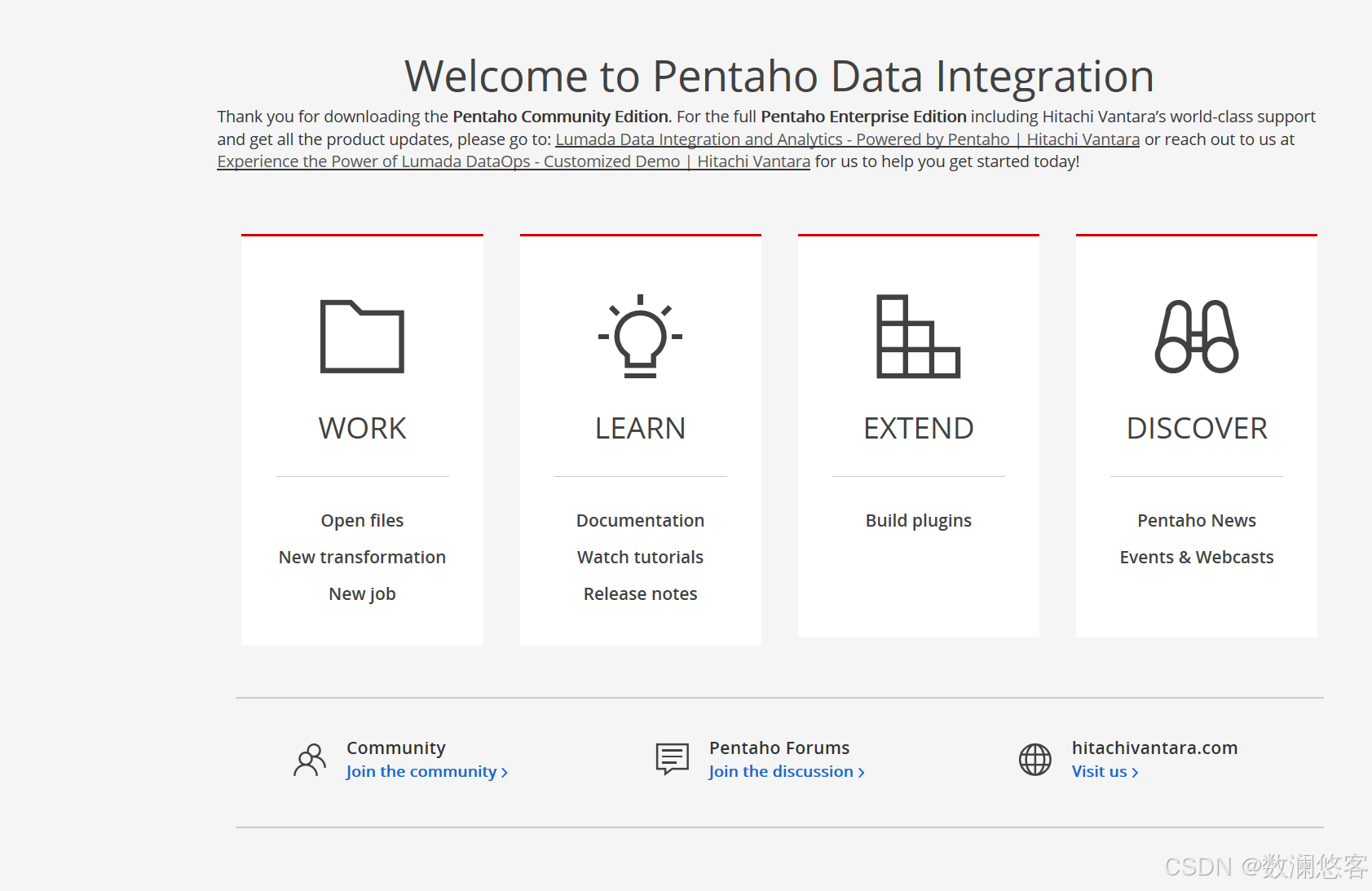Click the Community people icon
1372x891 pixels.
(x=310, y=760)
